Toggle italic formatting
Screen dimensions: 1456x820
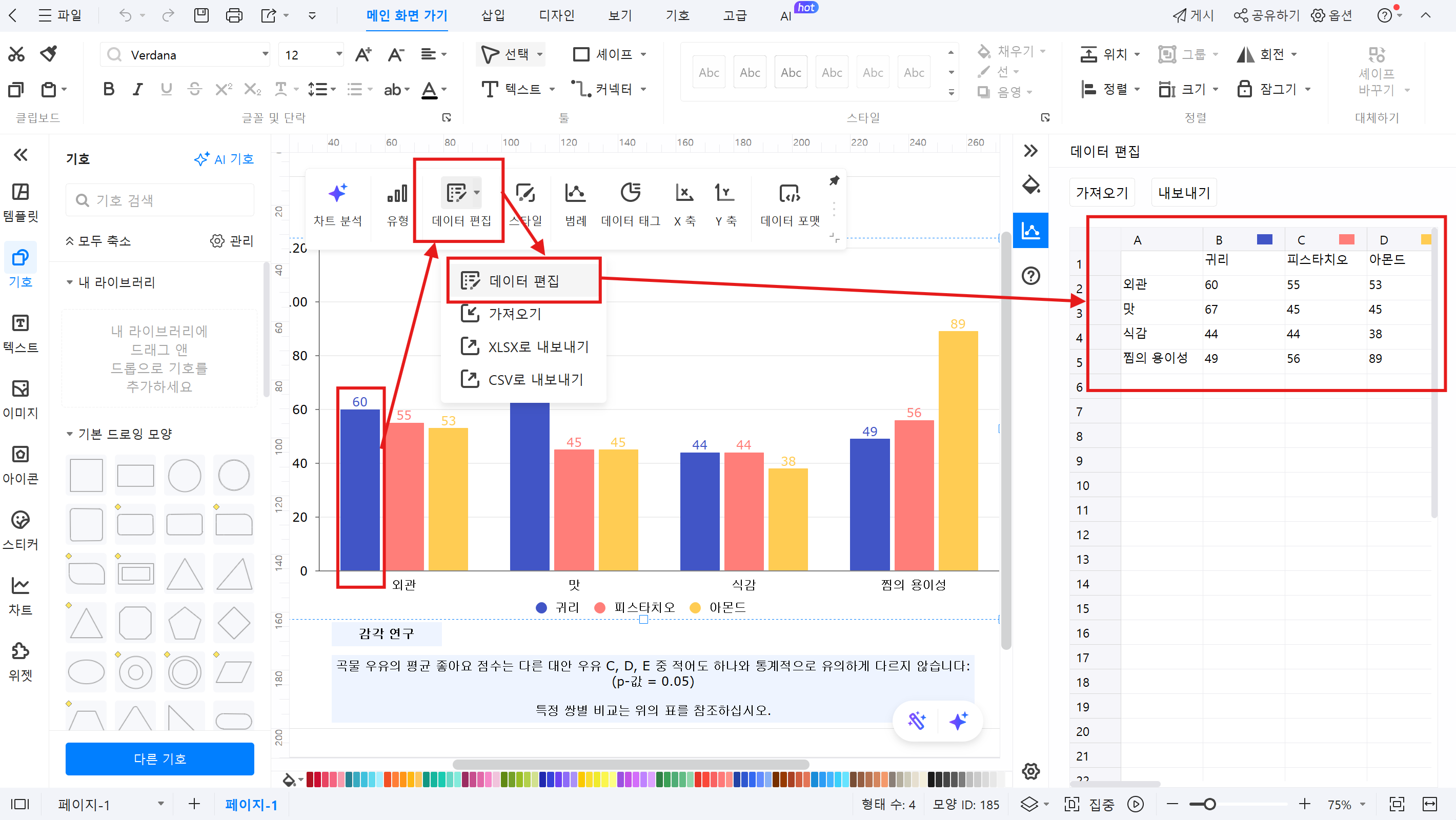[137, 89]
